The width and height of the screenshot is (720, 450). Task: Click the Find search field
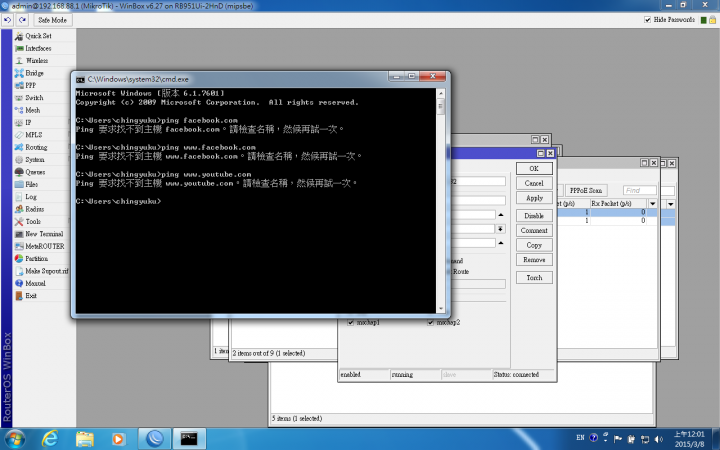[x=640, y=190]
